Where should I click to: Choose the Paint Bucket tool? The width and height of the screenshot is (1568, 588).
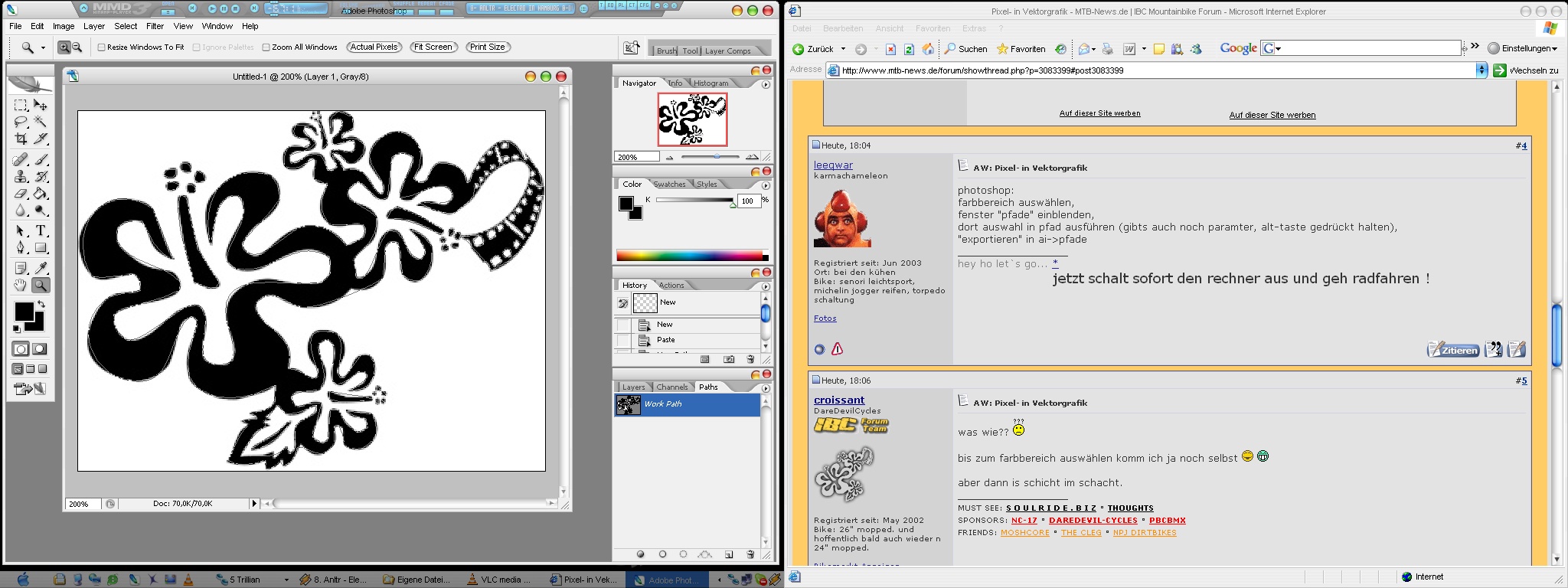41,194
